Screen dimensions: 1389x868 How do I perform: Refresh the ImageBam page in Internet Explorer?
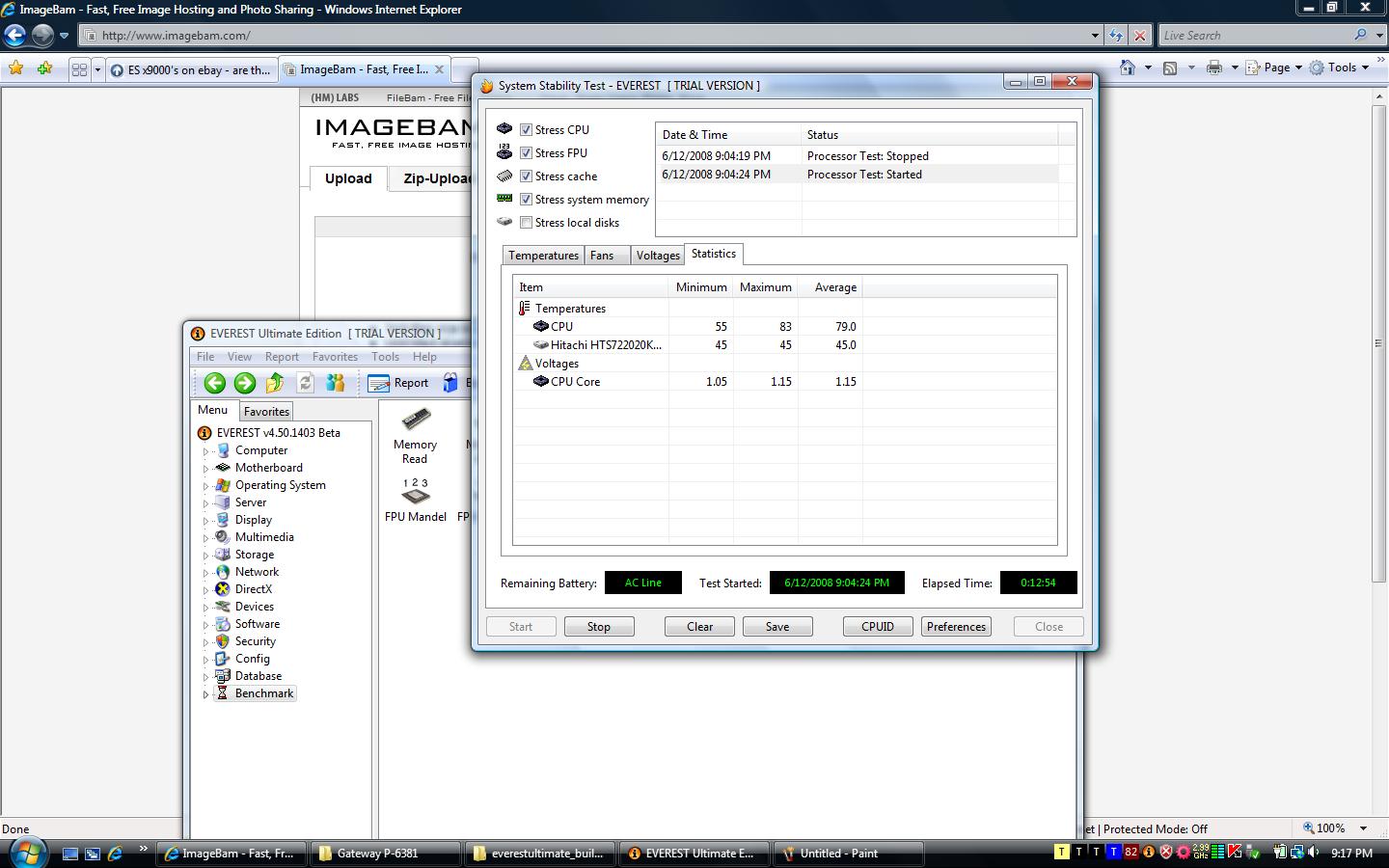1116,36
